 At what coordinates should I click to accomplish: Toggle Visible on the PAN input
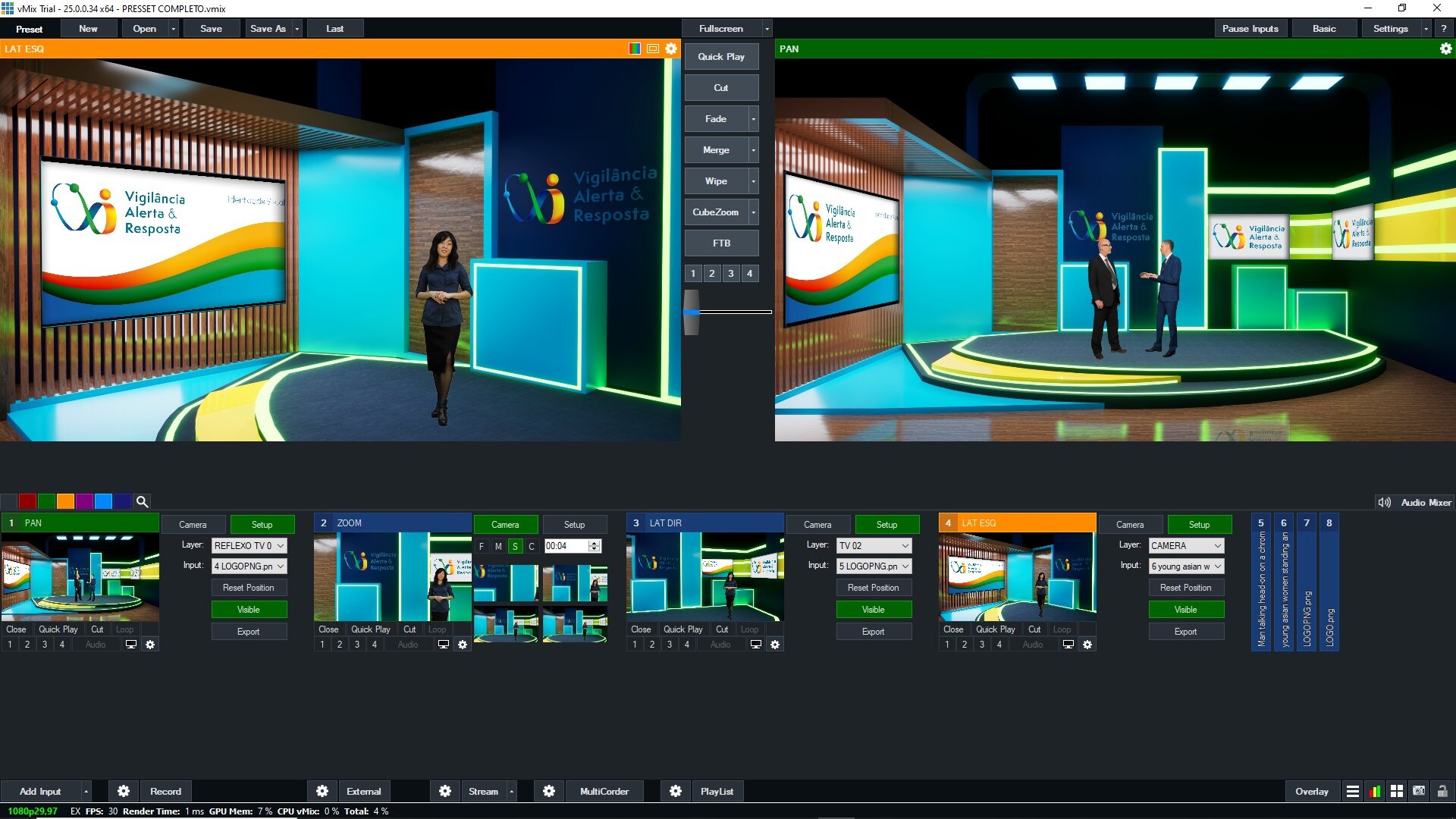tap(249, 609)
